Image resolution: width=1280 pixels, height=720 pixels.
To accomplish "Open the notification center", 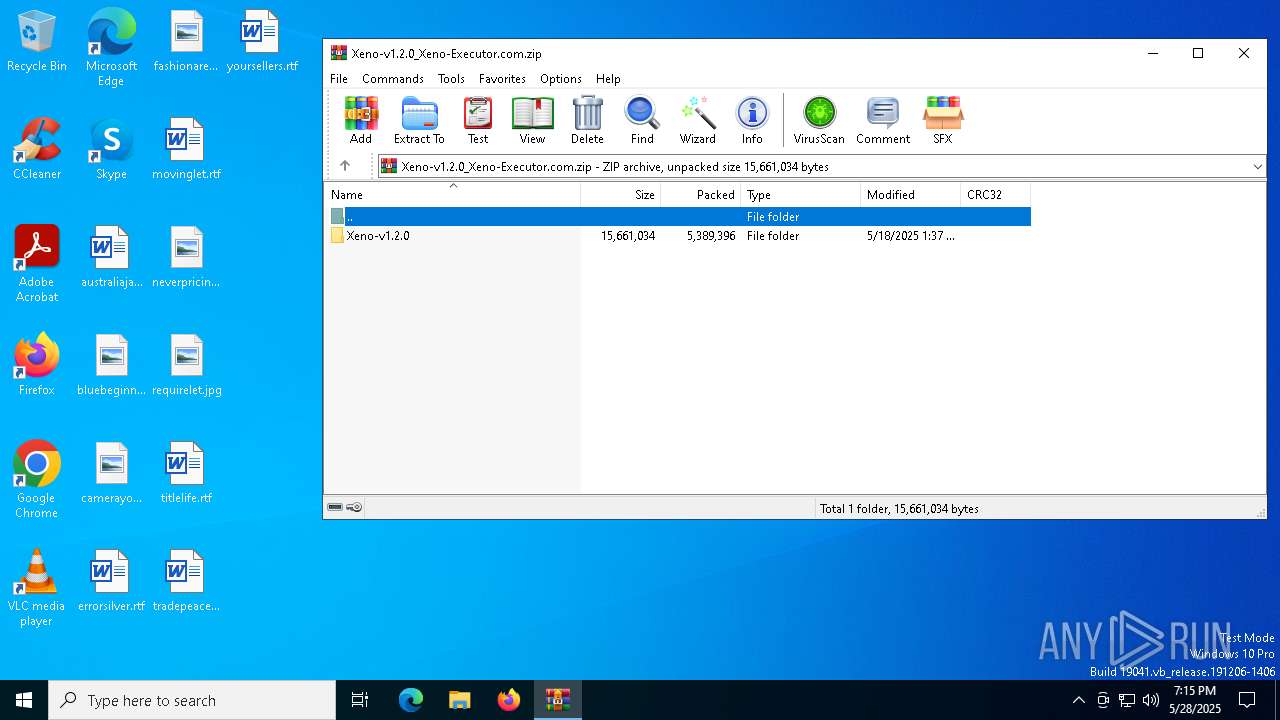I will point(1247,700).
